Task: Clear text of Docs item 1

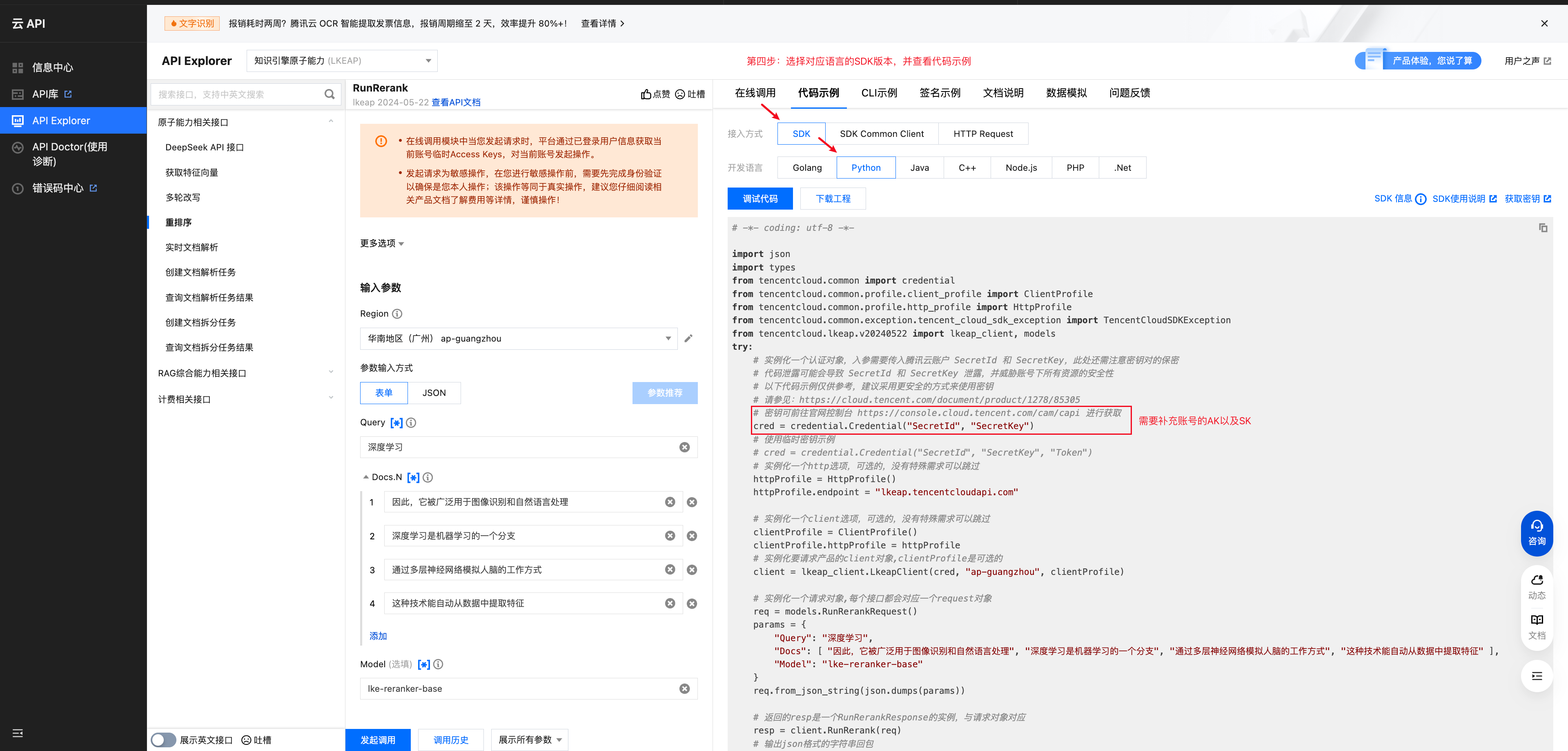Action: [670, 502]
